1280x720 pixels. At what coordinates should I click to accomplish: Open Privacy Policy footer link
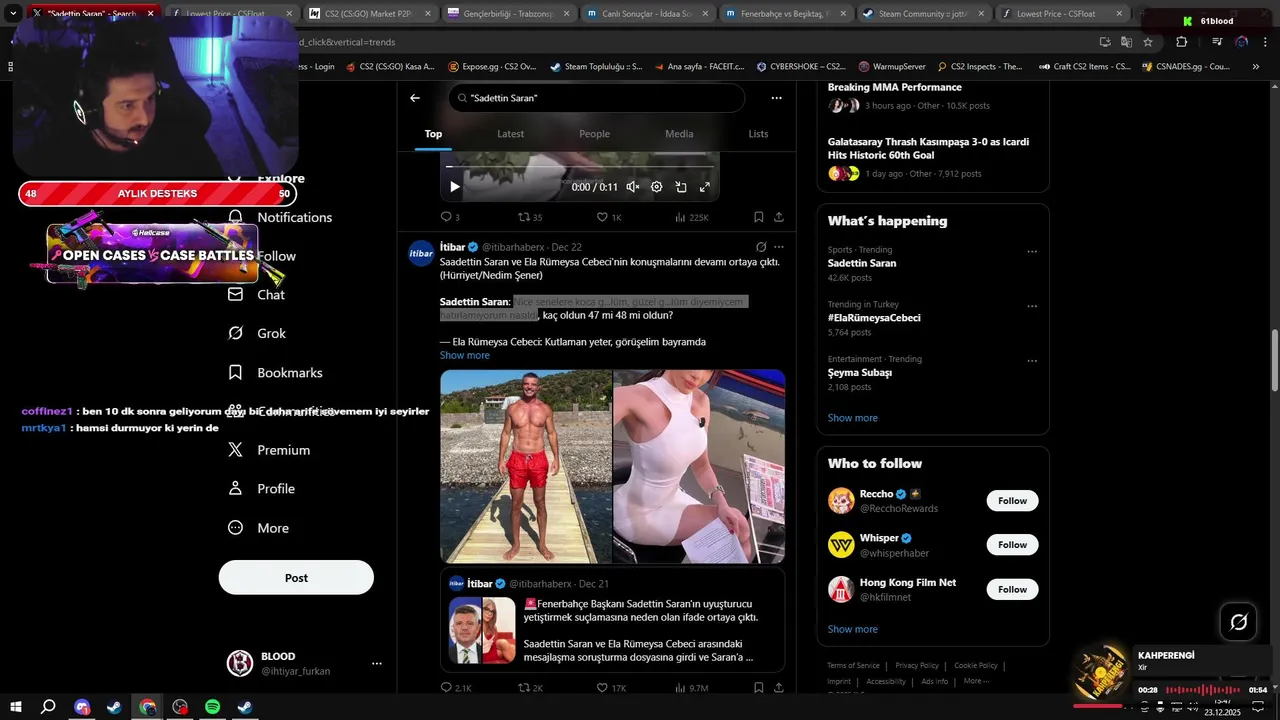tap(917, 665)
